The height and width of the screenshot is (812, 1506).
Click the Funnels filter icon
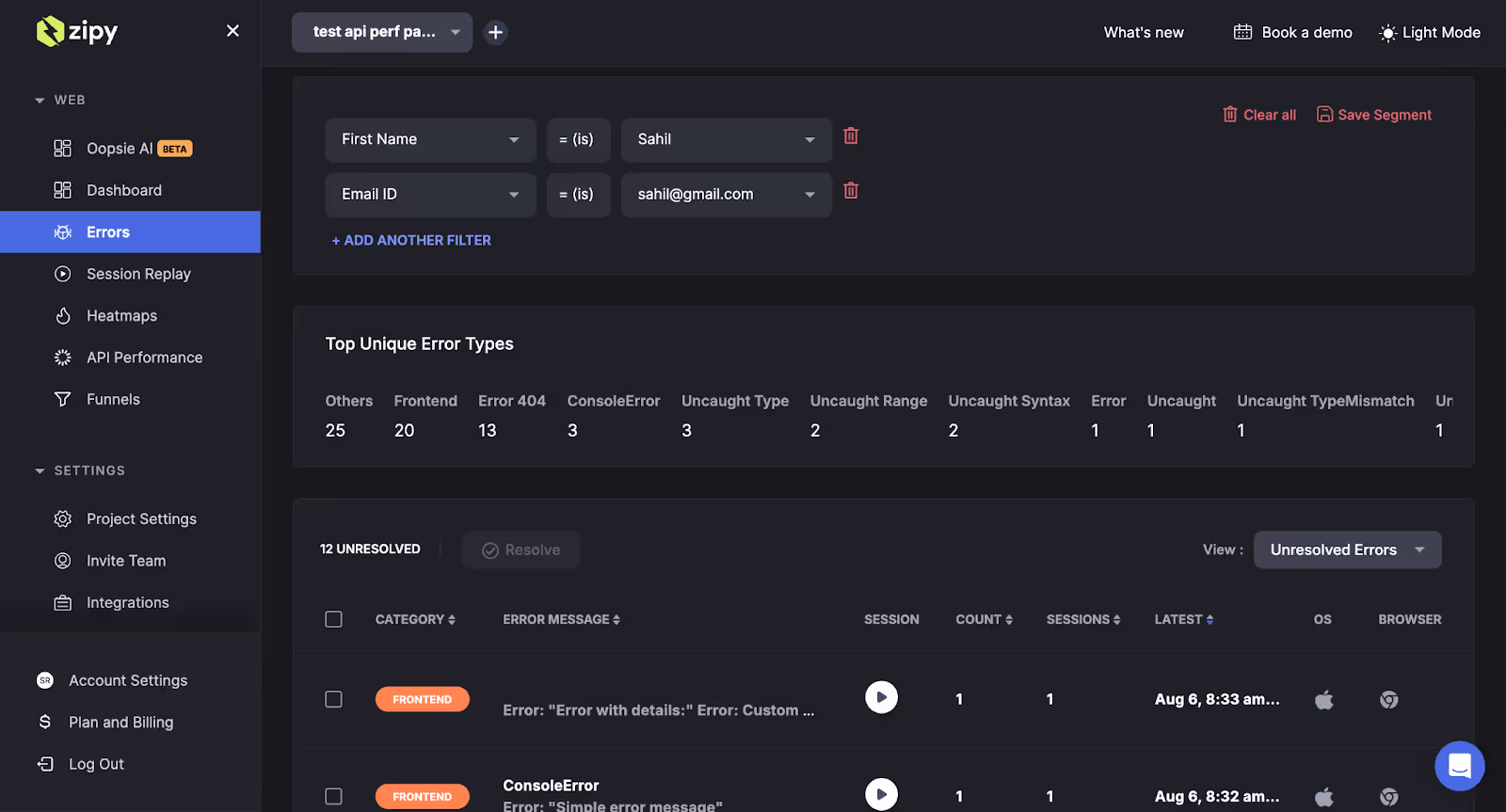[x=62, y=399]
